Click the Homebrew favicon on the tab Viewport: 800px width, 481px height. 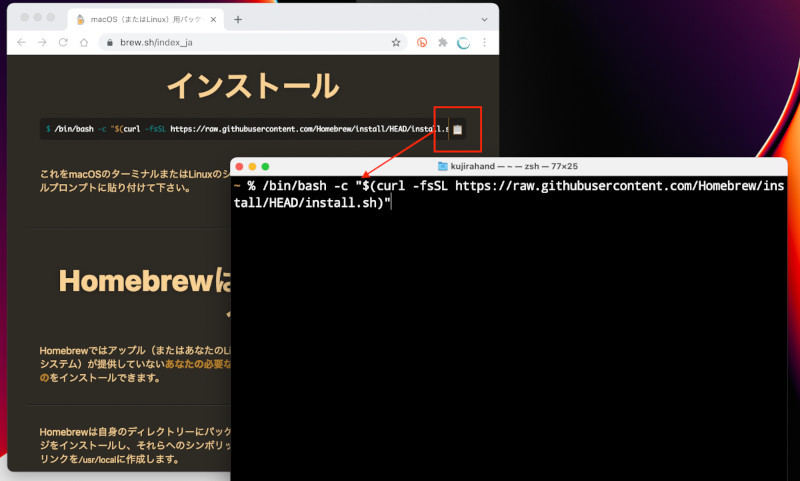(80, 19)
